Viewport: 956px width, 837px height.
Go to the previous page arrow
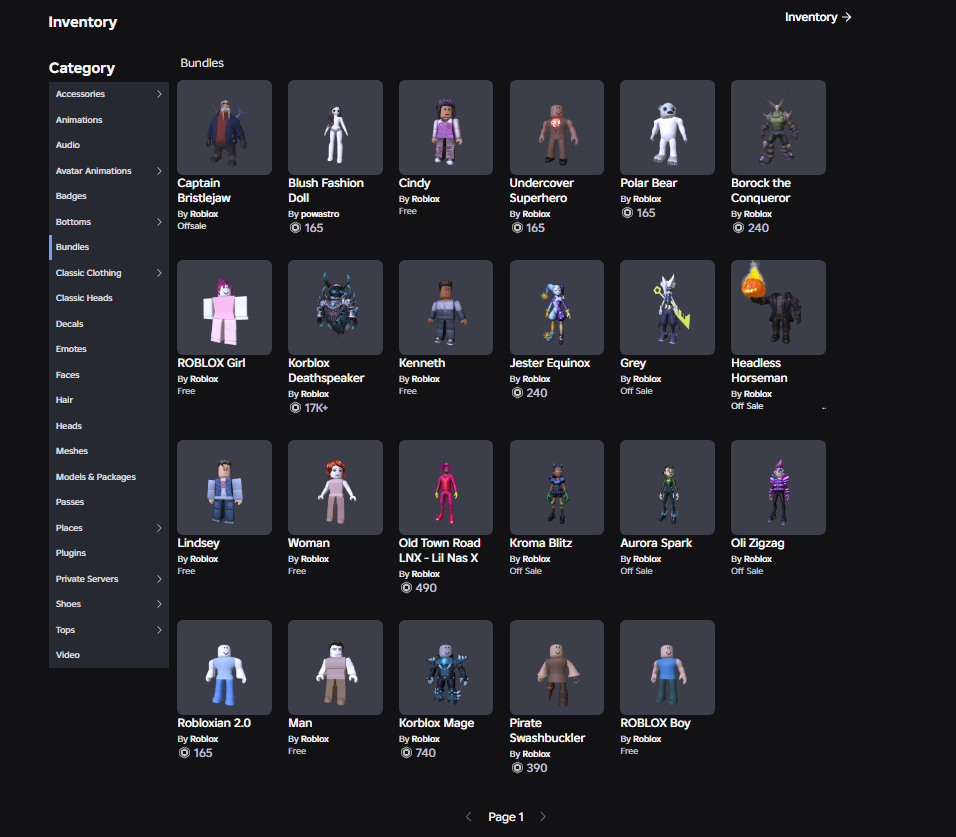pyautogui.click(x=468, y=817)
